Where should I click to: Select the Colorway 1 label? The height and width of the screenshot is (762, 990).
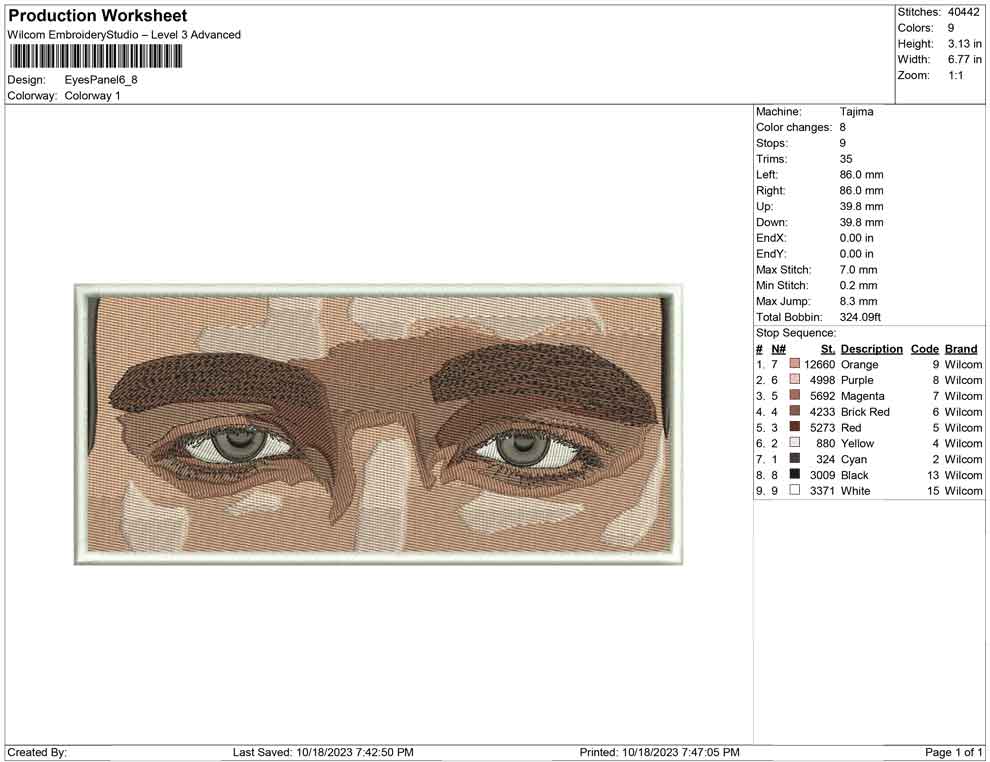coord(92,95)
